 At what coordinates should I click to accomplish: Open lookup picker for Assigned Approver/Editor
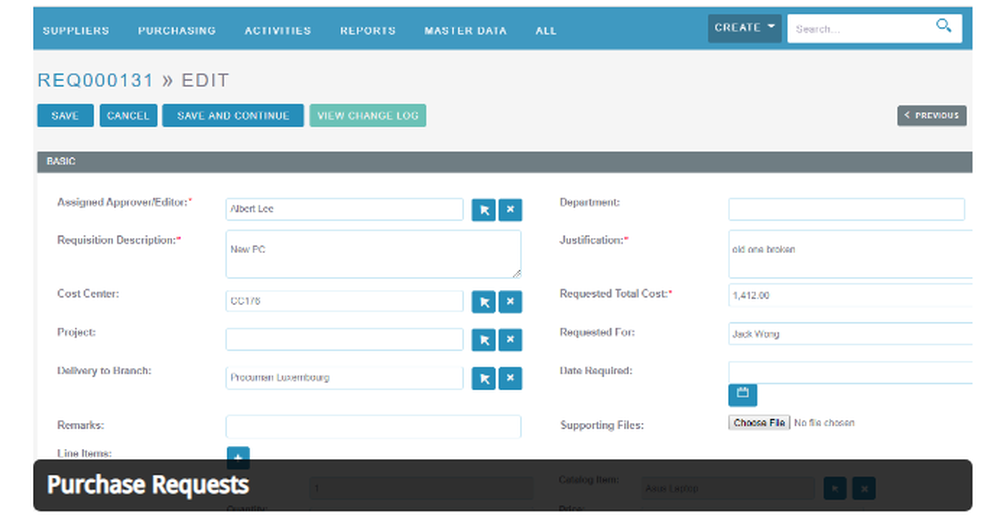tap(483, 210)
